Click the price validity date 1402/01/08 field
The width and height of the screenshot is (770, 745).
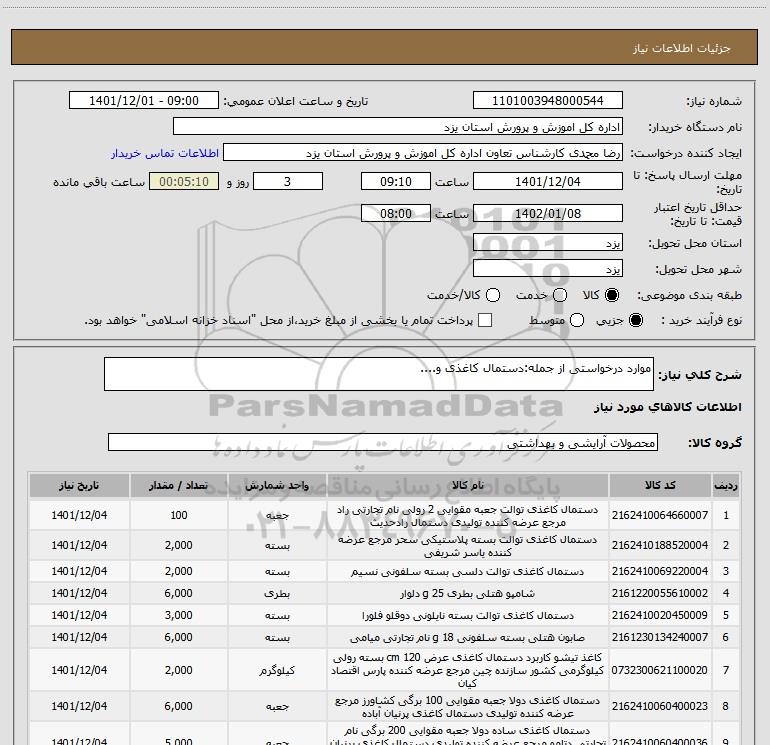(x=548, y=213)
